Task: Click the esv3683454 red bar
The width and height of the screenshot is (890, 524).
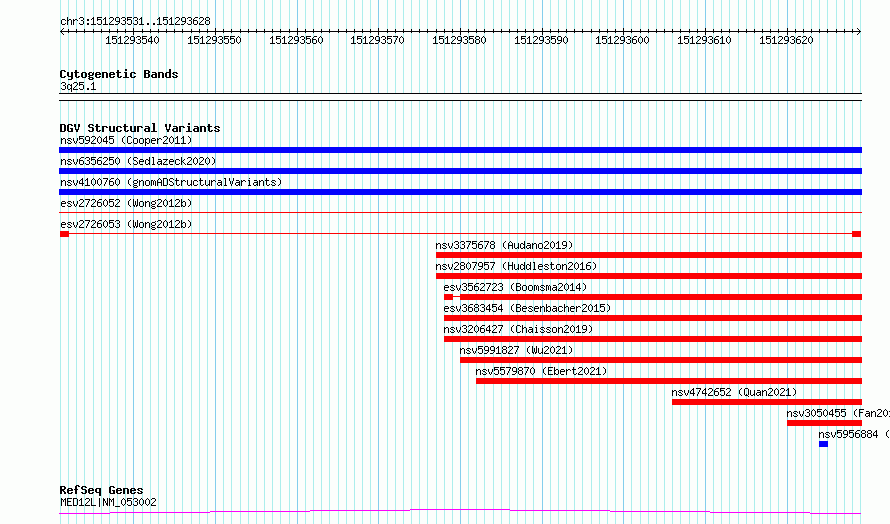Action: 653,318
